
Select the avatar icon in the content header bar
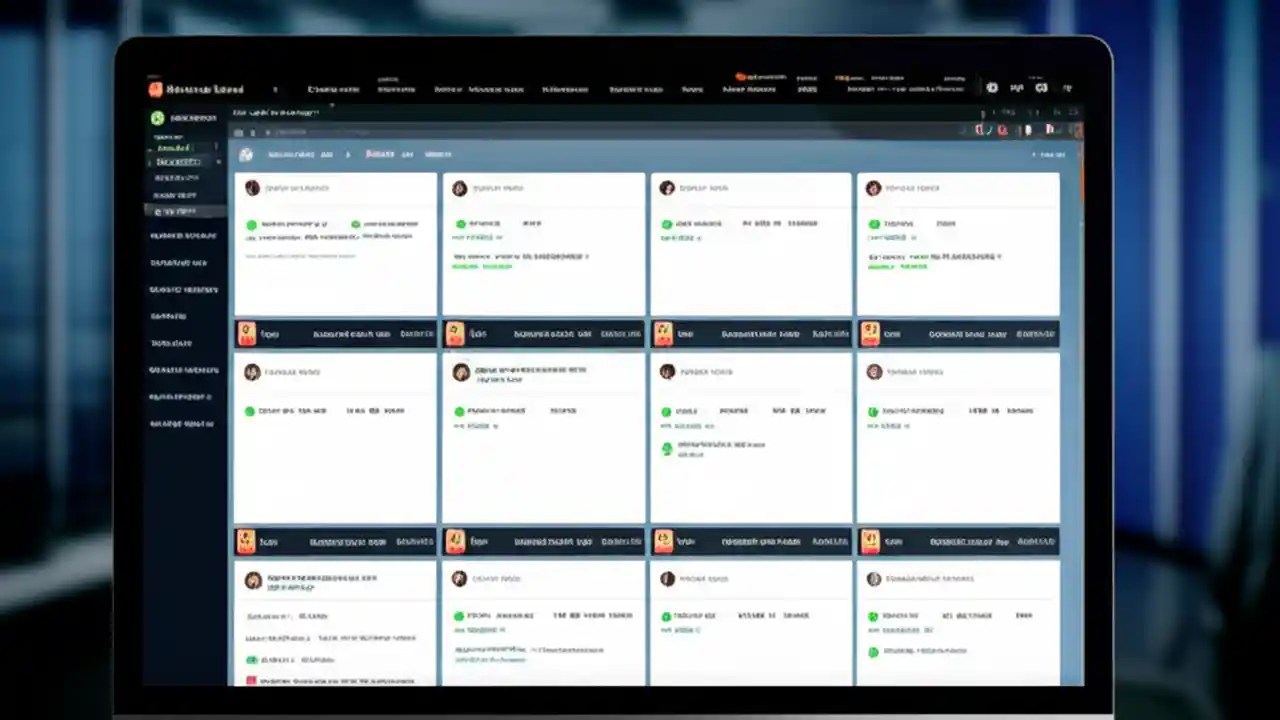click(246, 154)
